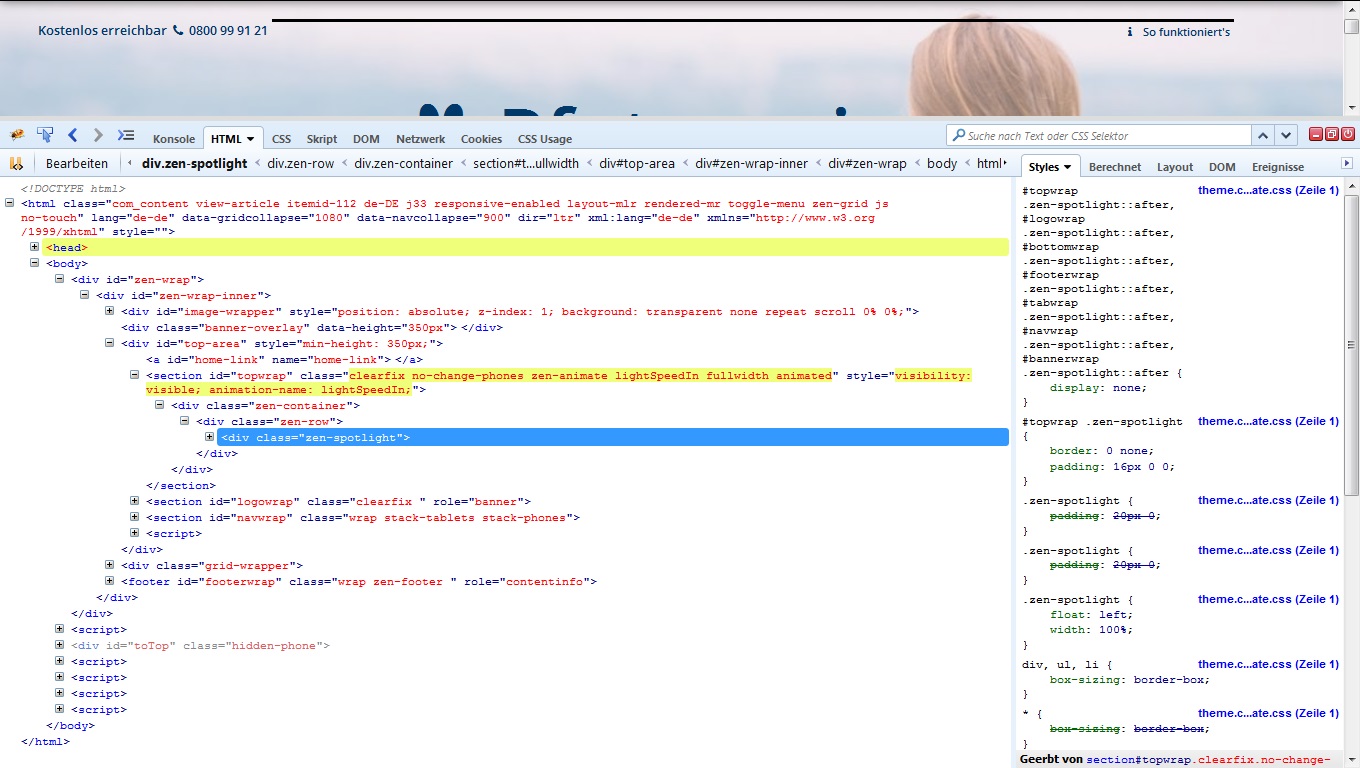
Task: Collapse the body node
Action: pyautogui.click(x=34, y=263)
